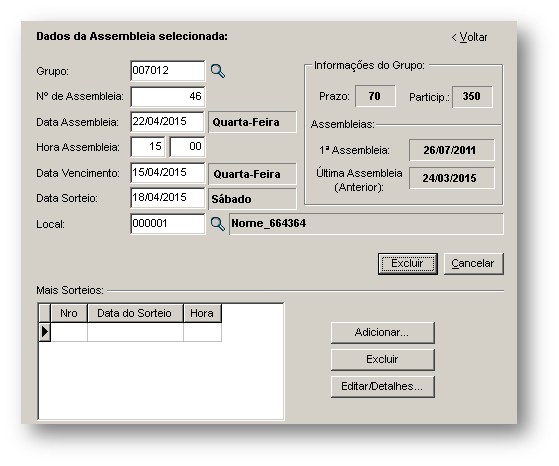
Task: Click the magnifier search icon beside Local
Action: [218, 224]
